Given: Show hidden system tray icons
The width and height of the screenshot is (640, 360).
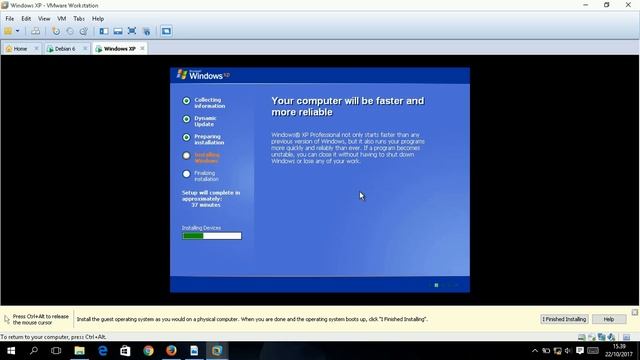Looking at the screenshot, I should [535, 351].
